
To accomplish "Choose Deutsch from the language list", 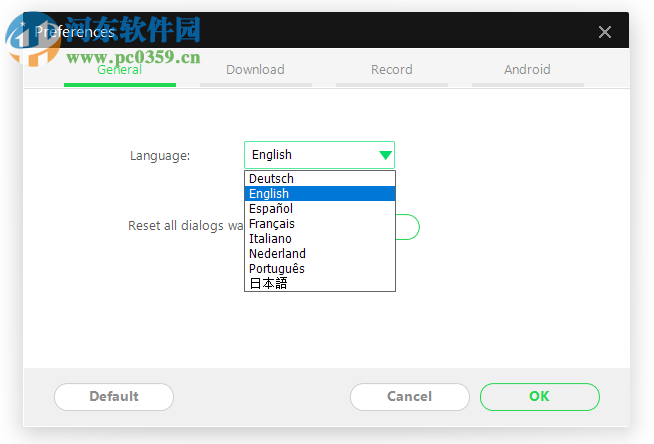I will (320, 178).
